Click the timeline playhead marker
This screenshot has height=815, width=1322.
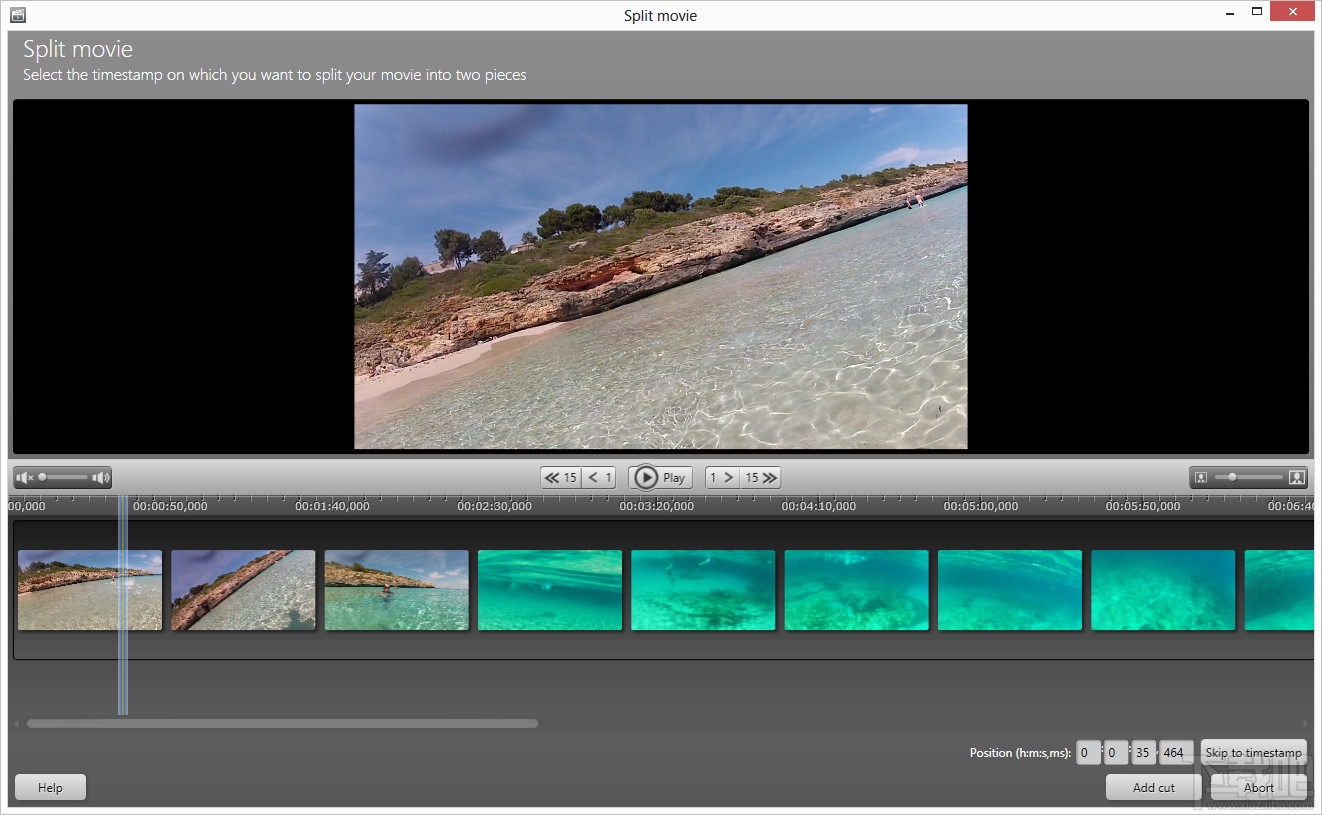[123, 605]
